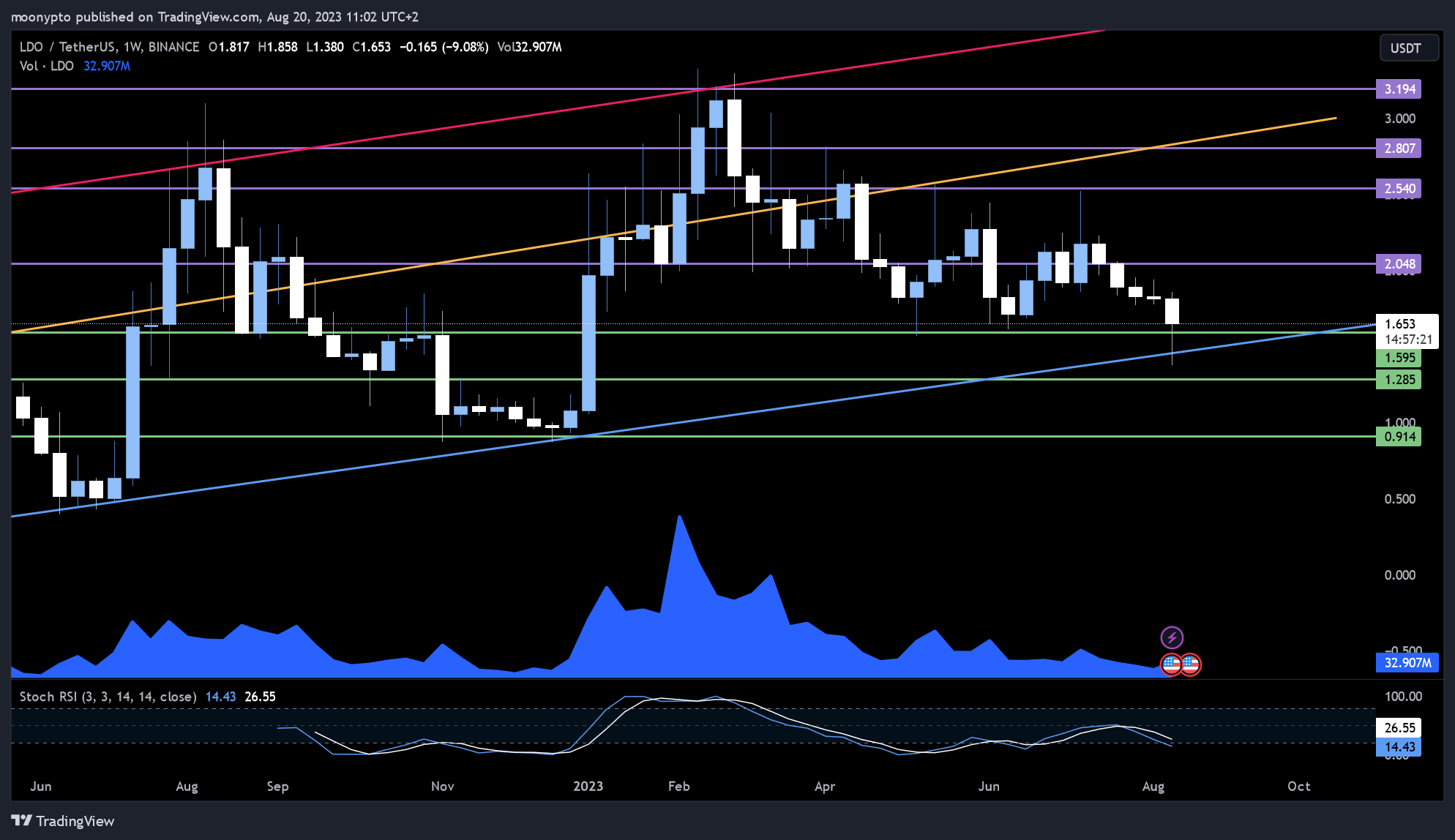Click the Jun label at chart start

(x=41, y=787)
